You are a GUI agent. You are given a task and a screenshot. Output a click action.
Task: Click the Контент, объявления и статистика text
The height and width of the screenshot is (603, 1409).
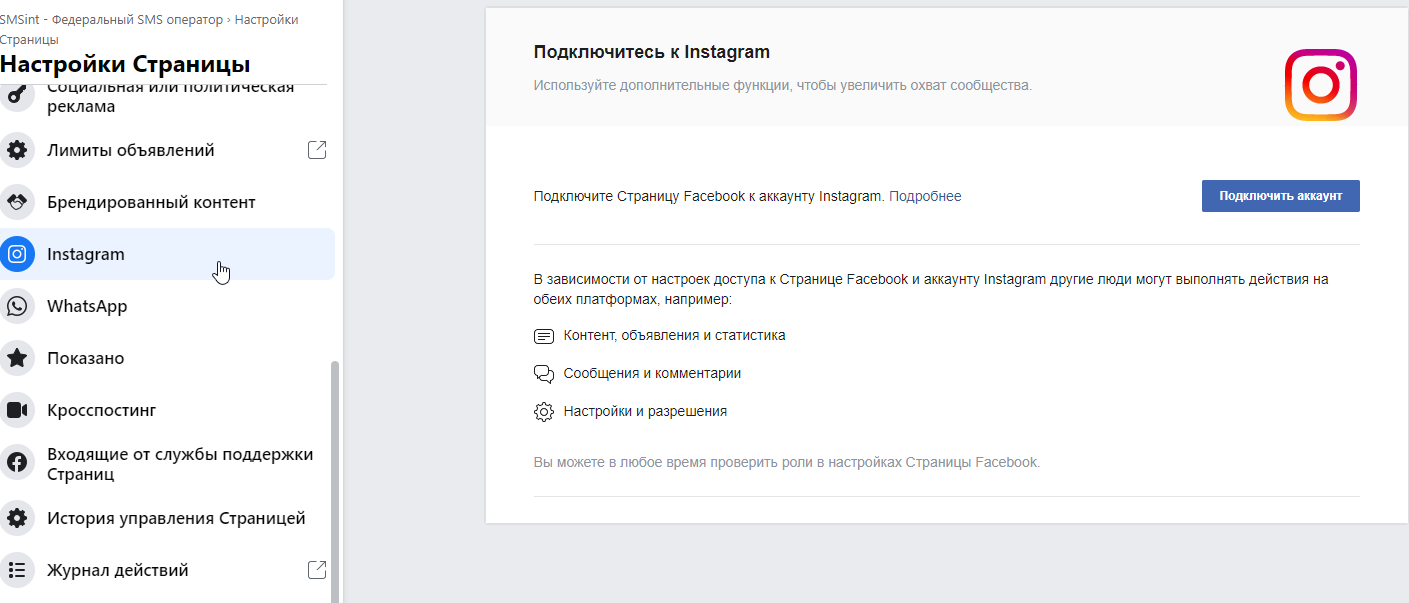click(x=674, y=336)
